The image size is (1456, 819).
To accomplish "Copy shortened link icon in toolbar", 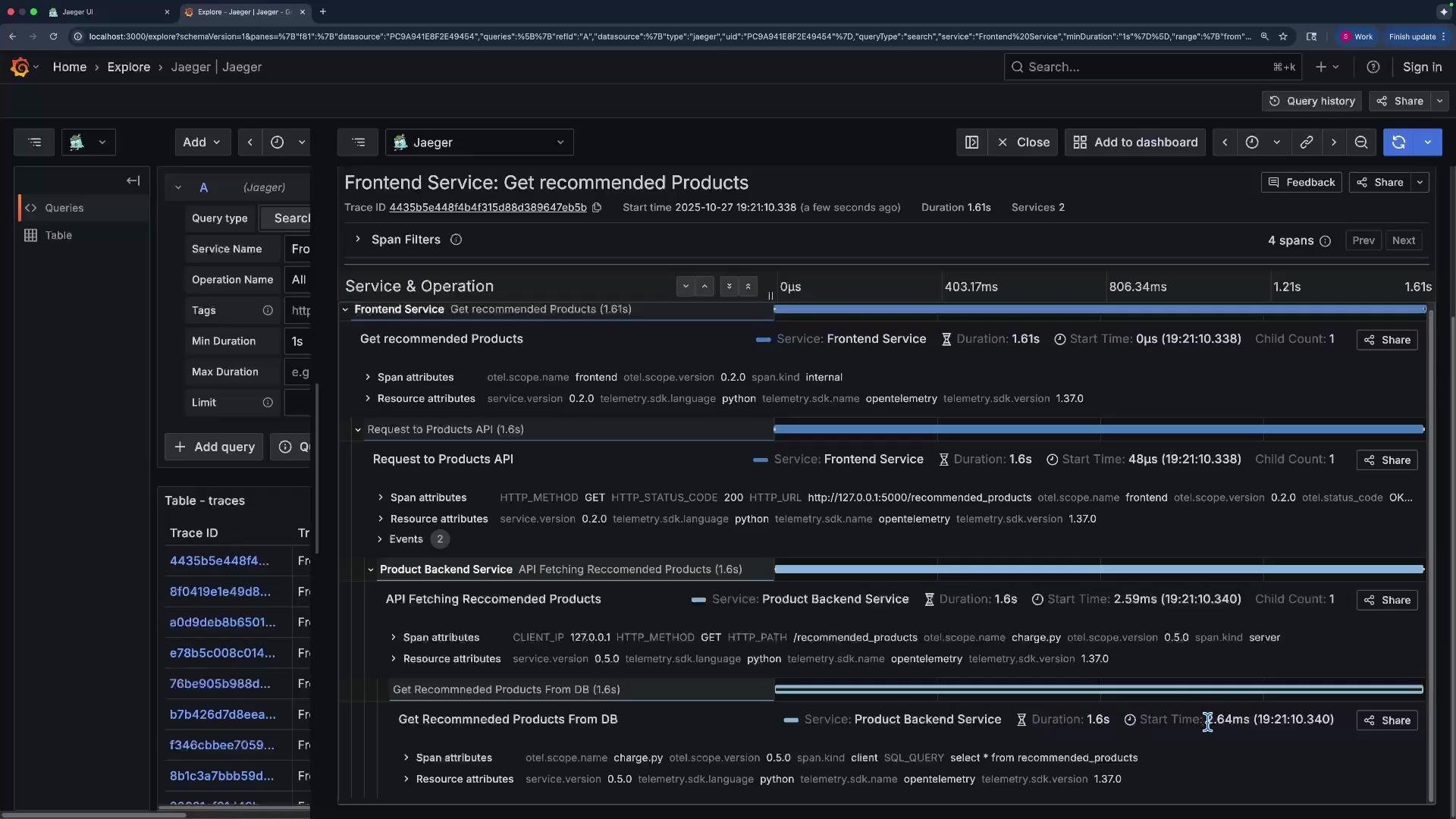I will point(1306,143).
